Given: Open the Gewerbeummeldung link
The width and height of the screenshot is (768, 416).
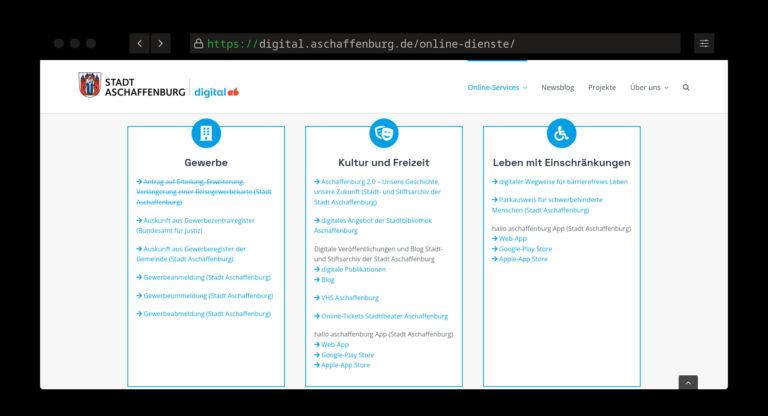Looking at the screenshot, I should [x=205, y=295].
